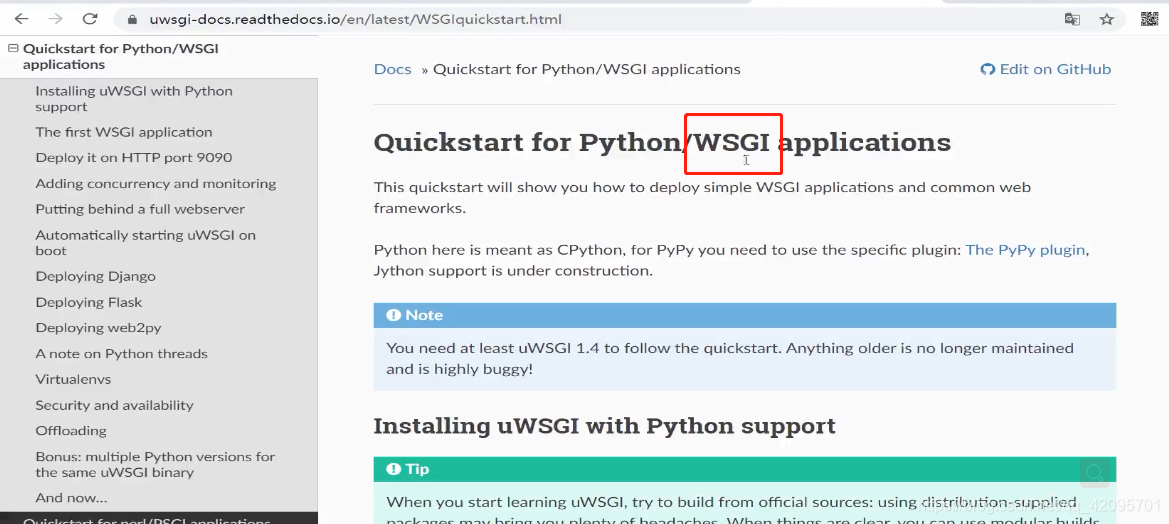Open Edit on GitHub link

click(1045, 69)
